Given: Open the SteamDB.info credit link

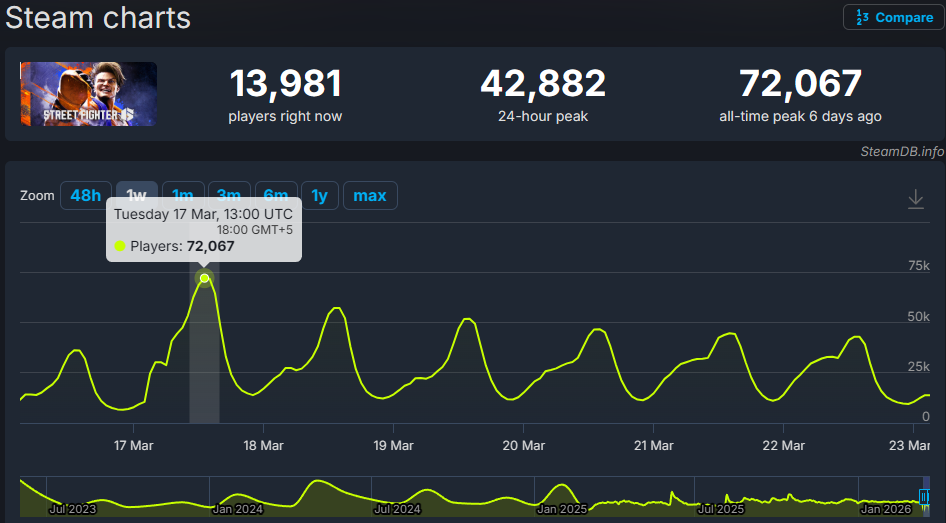Looking at the screenshot, I should tap(901, 151).
